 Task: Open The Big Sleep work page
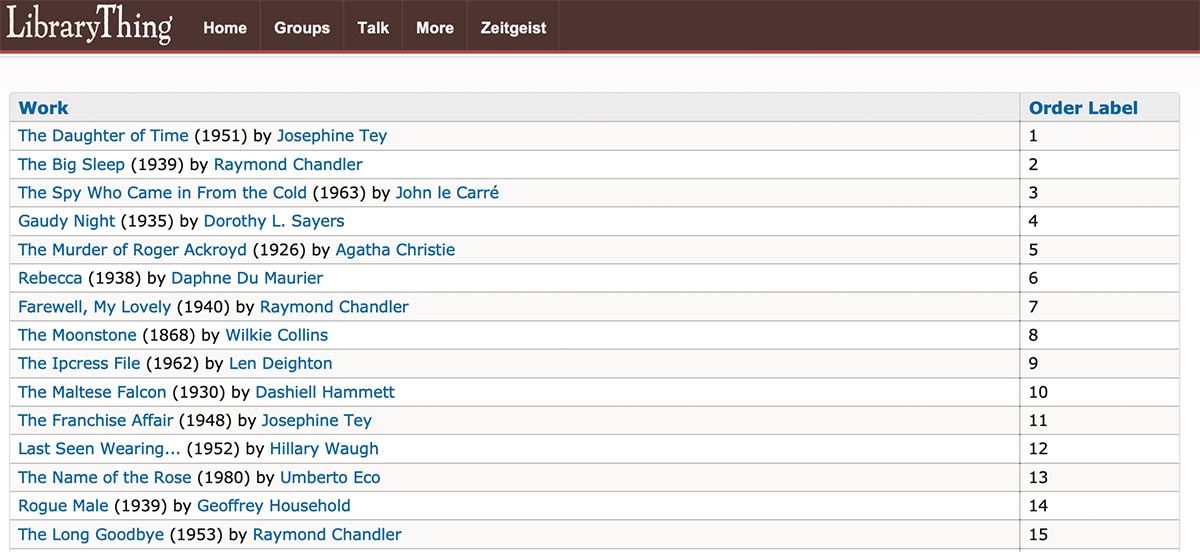[x=71, y=164]
